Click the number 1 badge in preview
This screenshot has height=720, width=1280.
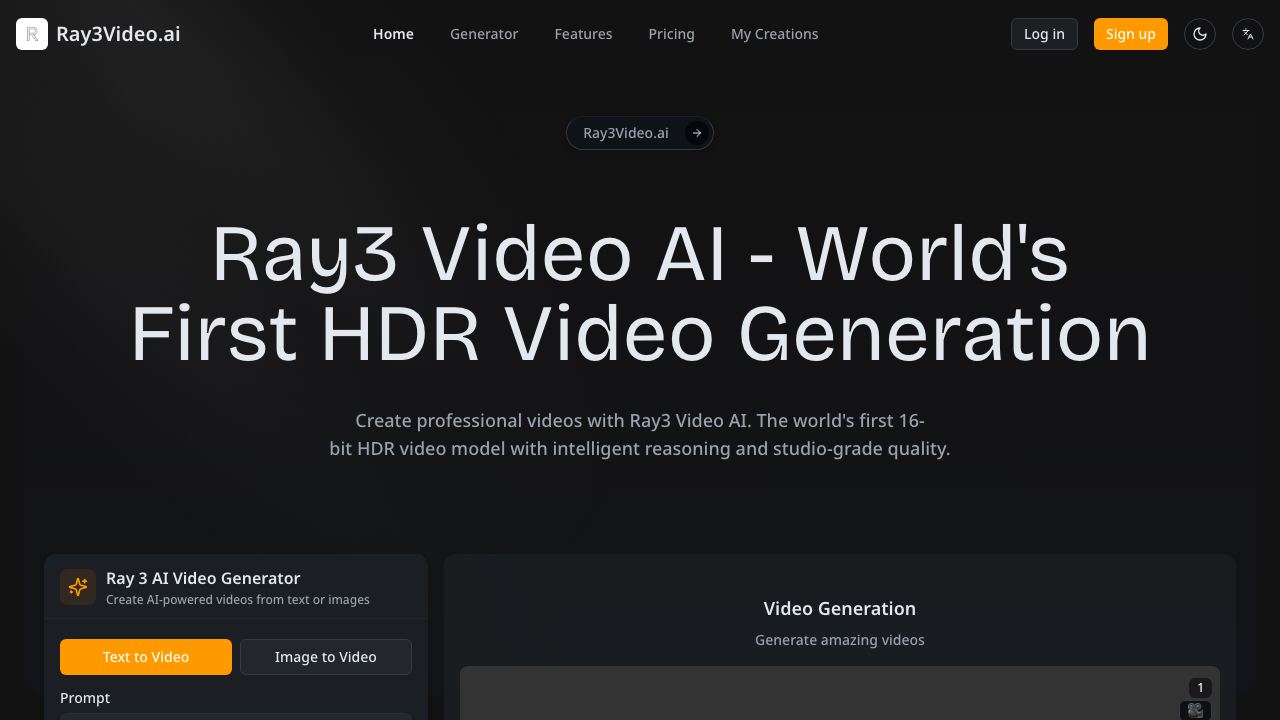coord(1200,688)
